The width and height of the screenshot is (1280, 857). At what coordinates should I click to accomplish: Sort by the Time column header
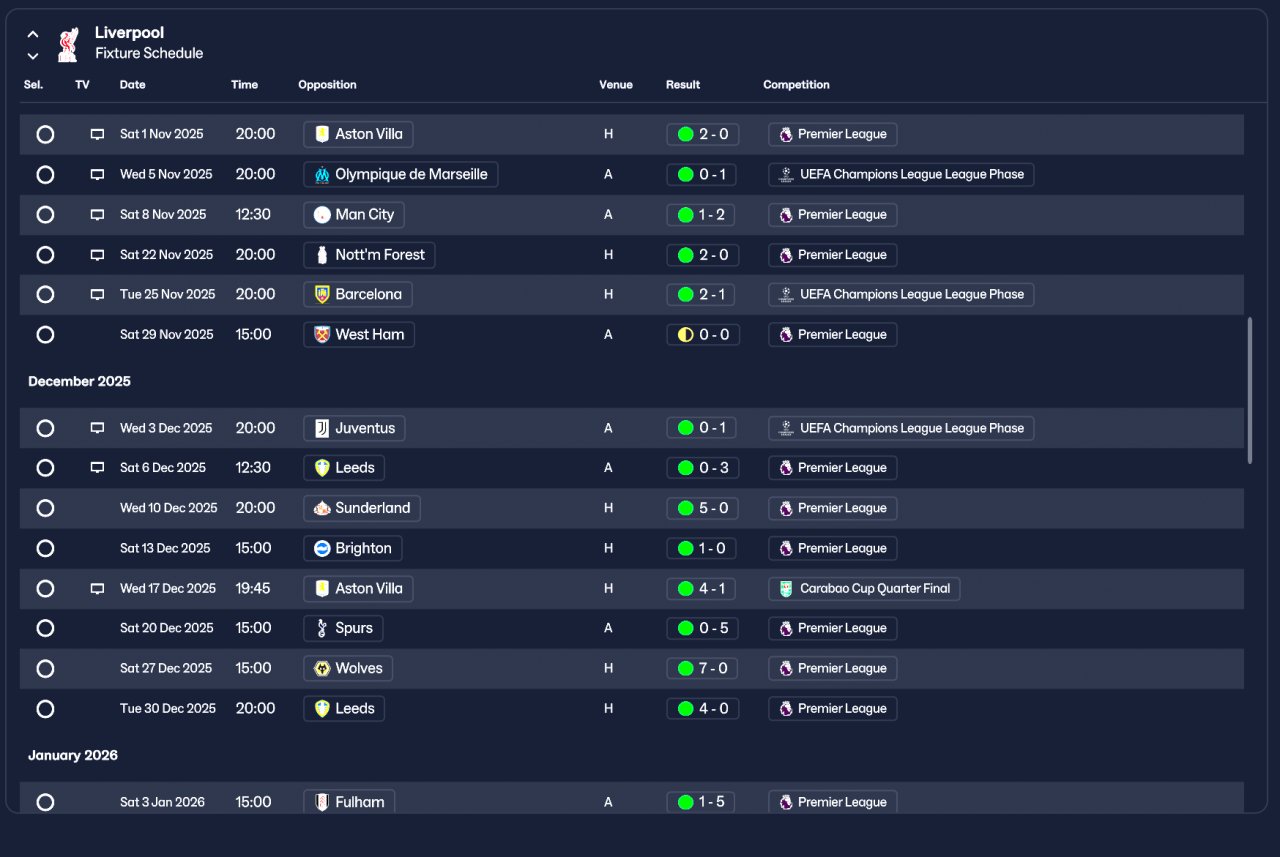[x=244, y=85]
